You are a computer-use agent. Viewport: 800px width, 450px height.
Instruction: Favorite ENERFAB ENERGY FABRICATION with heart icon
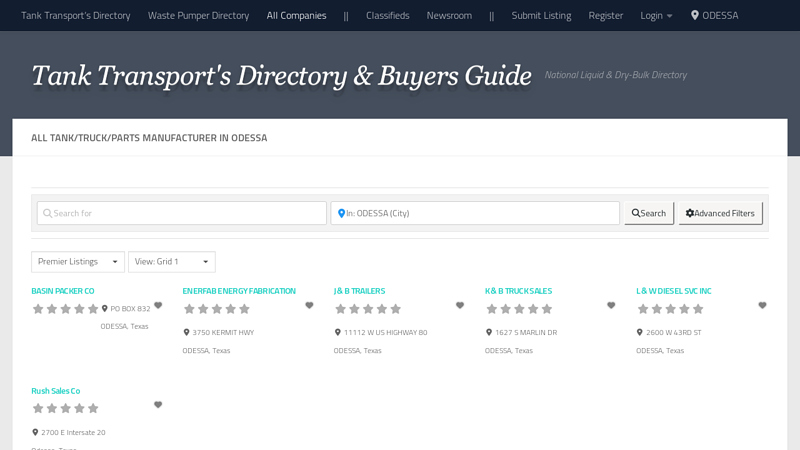[x=309, y=306]
